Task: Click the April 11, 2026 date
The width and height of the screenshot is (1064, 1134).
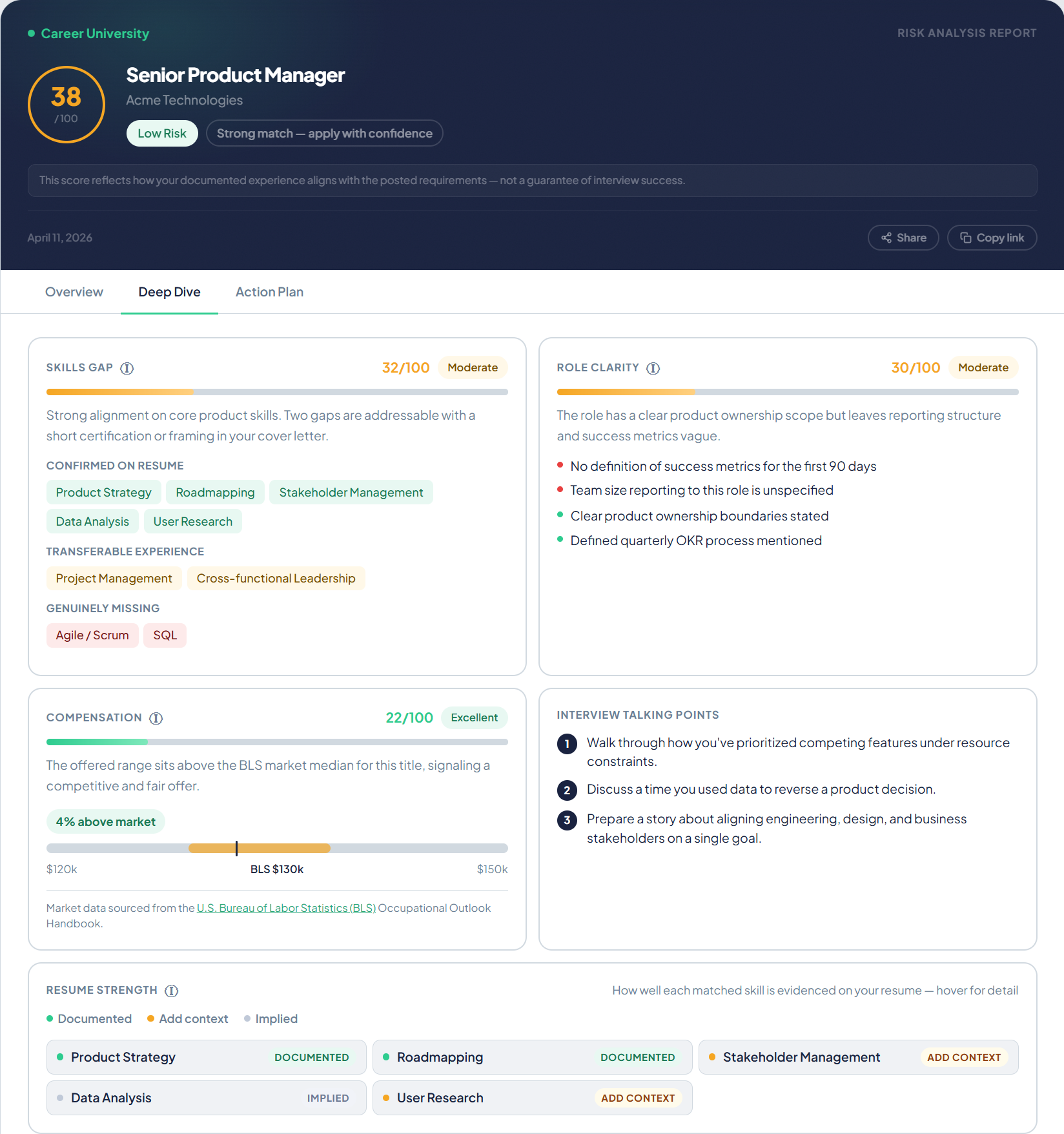Action: 60,238
